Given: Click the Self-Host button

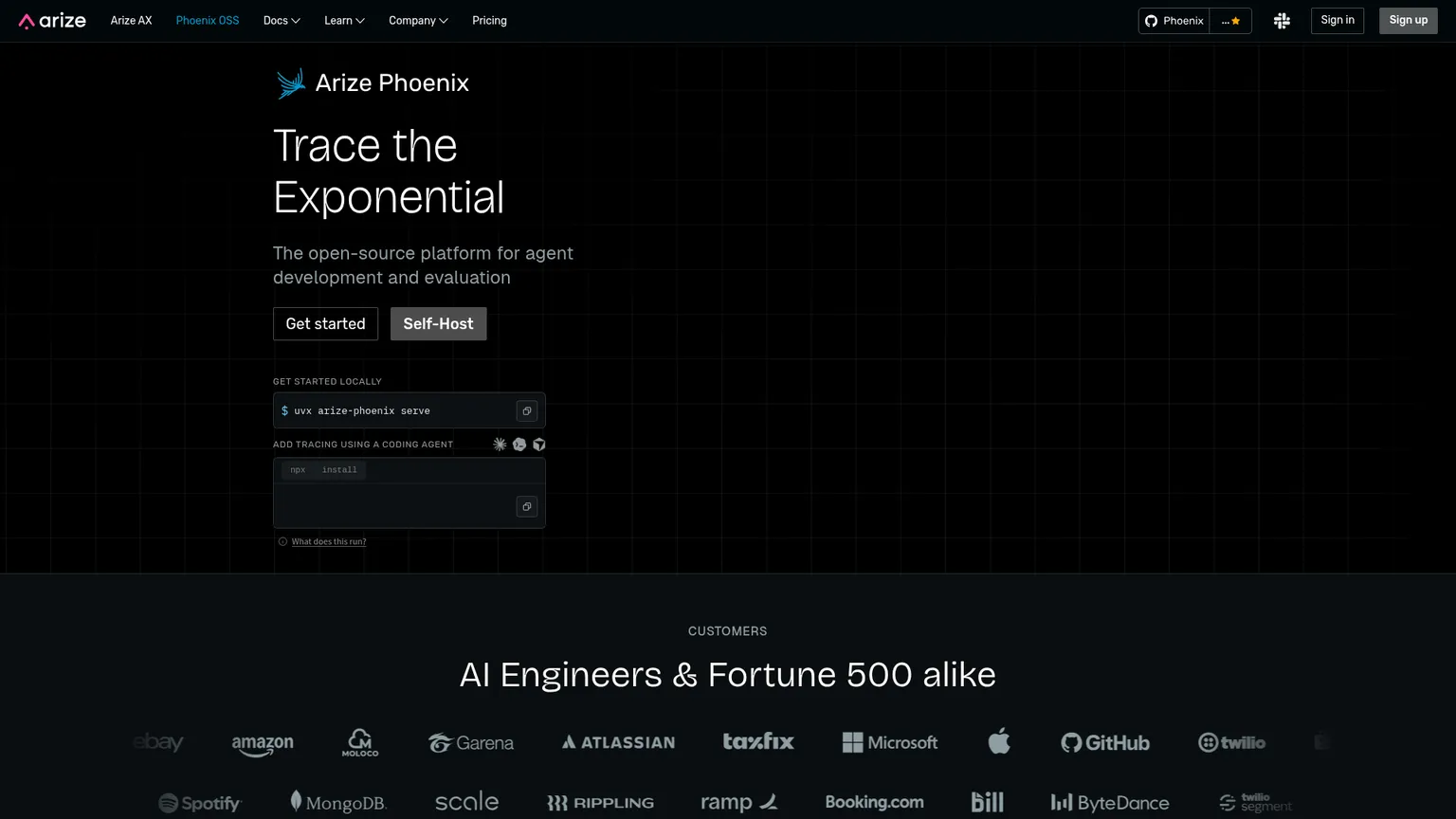Looking at the screenshot, I should pos(438,323).
